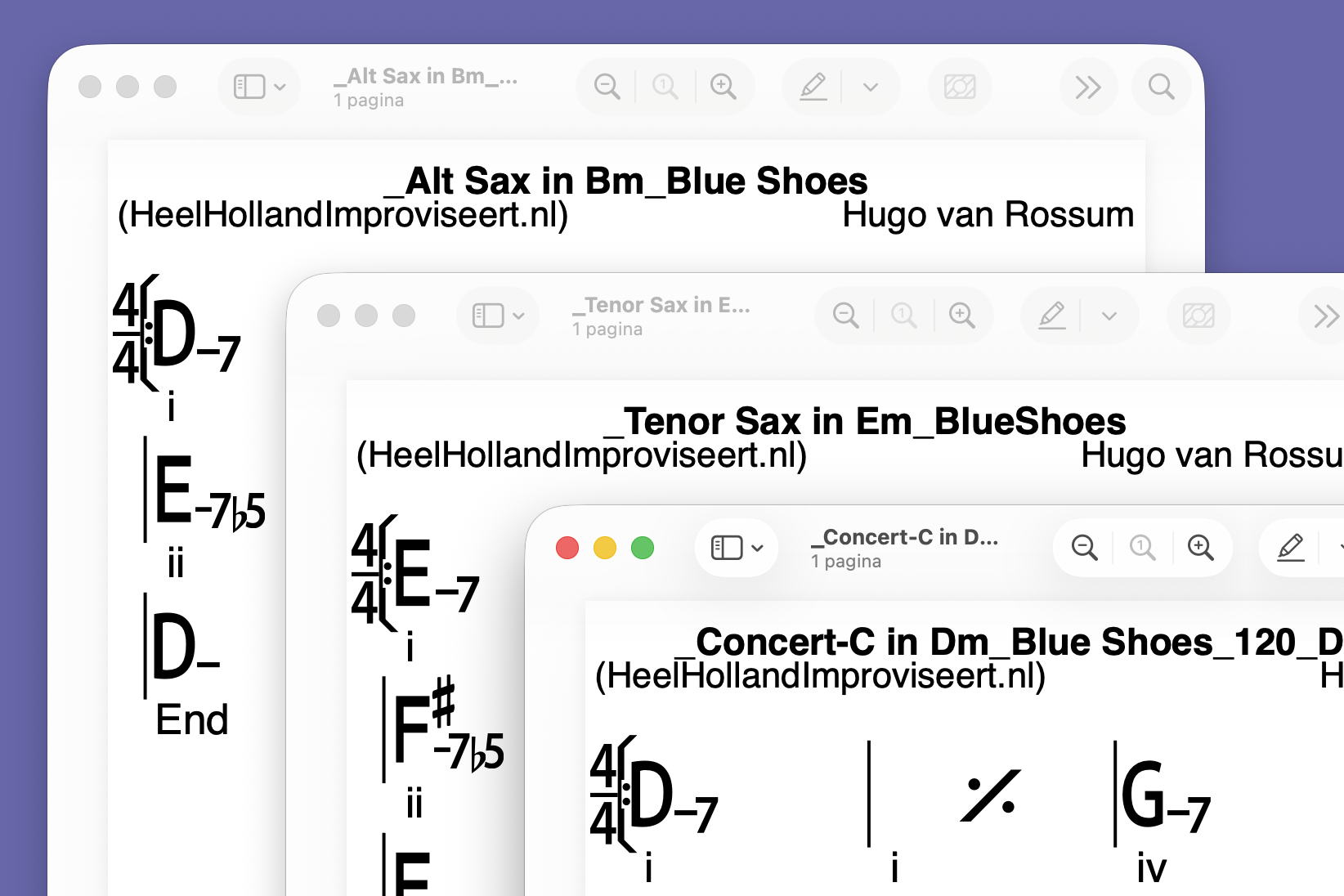Screen dimensions: 1344x896
Task: Click HeelHollandImproviseert.nl text in Tenor Sax document
Action: [x=581, y=455]
